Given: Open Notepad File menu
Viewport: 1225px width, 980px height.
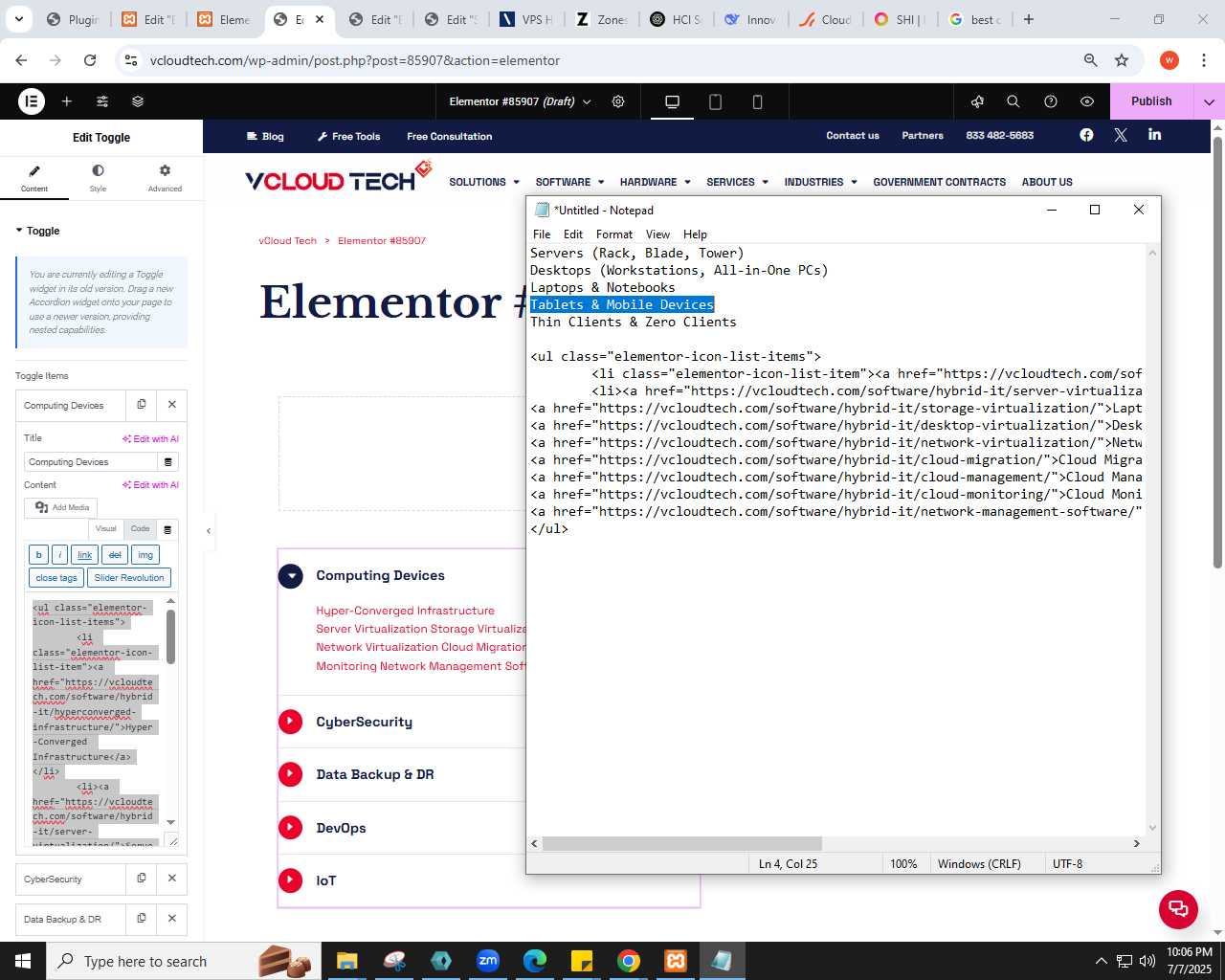Looking at the screenshot, I should tap(542, 234).
